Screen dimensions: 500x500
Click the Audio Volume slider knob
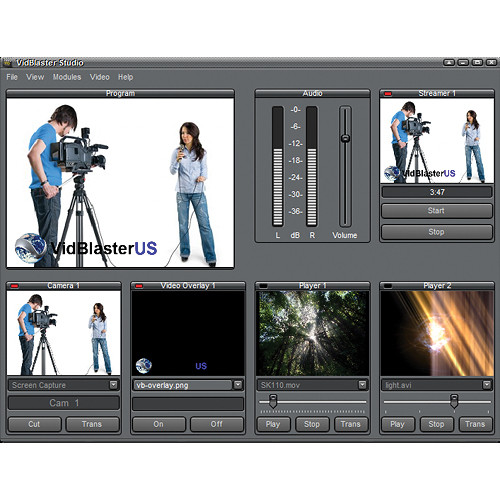click(x=345, y=138)
